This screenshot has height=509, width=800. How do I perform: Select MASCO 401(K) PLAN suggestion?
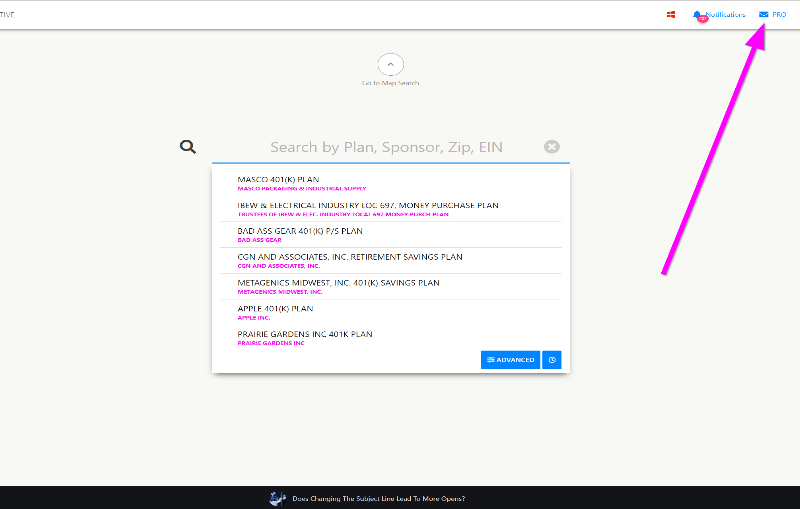pyautogui.click(x=278, y=180)
